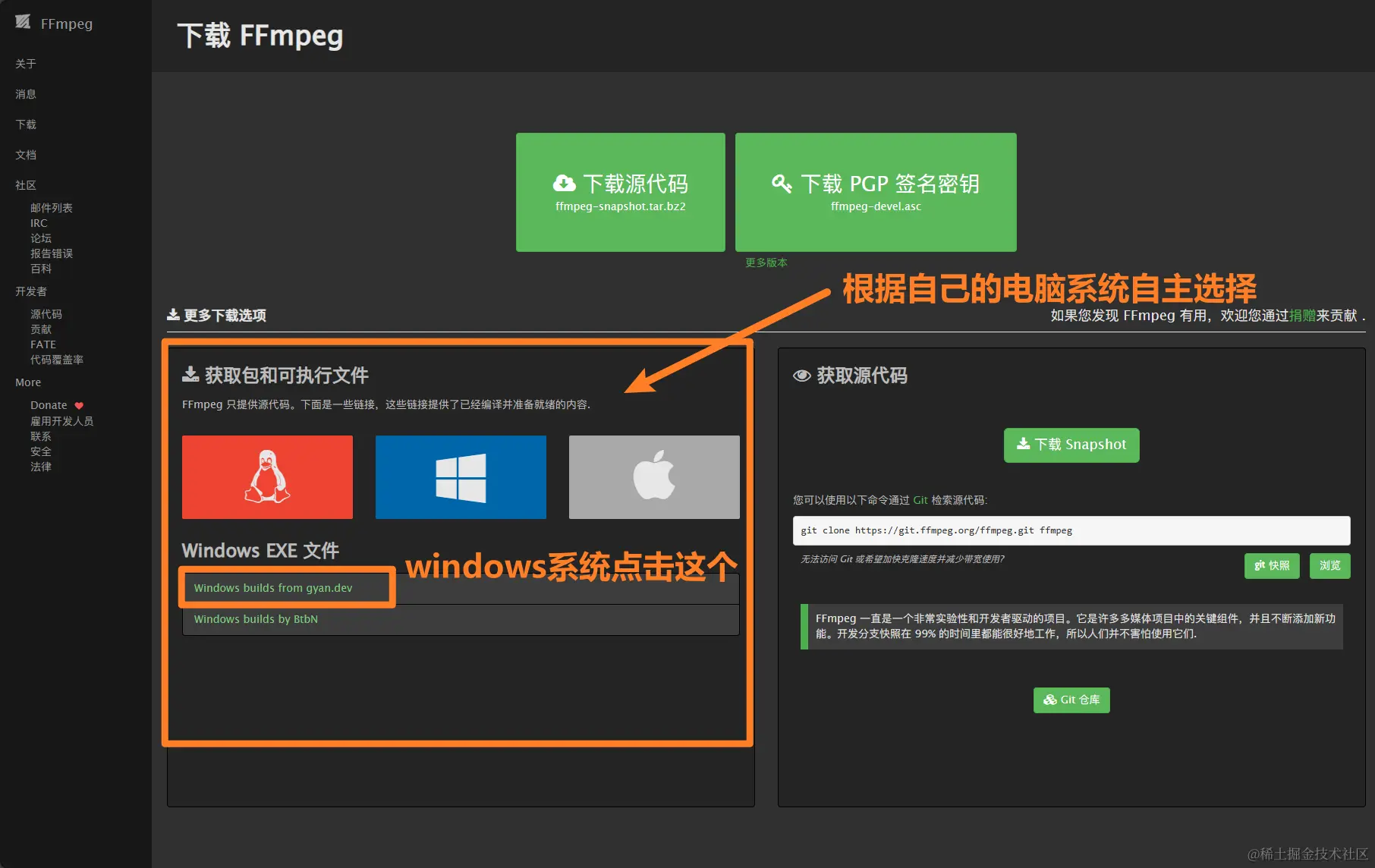Open 关于 in the sidebar
Image resolution: width=1375 pixels, height=868 pixels.
[26, 64]
